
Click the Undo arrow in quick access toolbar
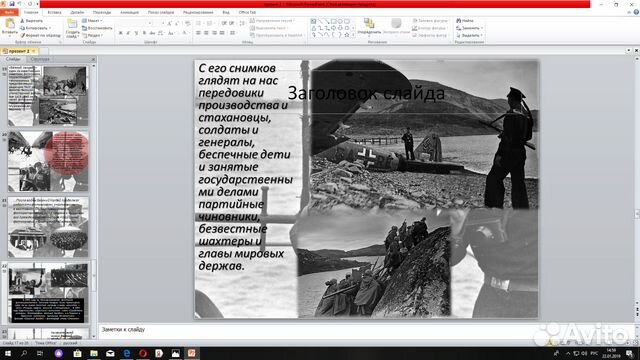(20, 4)
